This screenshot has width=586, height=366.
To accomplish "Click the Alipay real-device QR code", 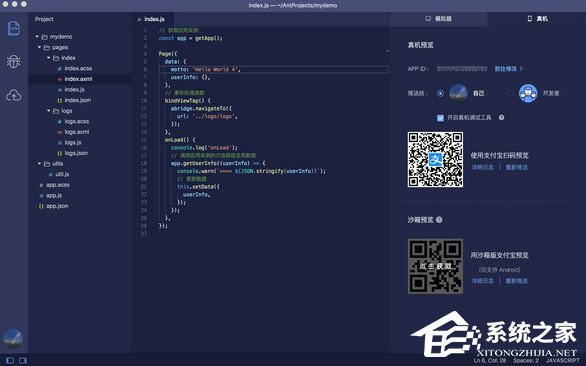I will [x=435, y=159].
